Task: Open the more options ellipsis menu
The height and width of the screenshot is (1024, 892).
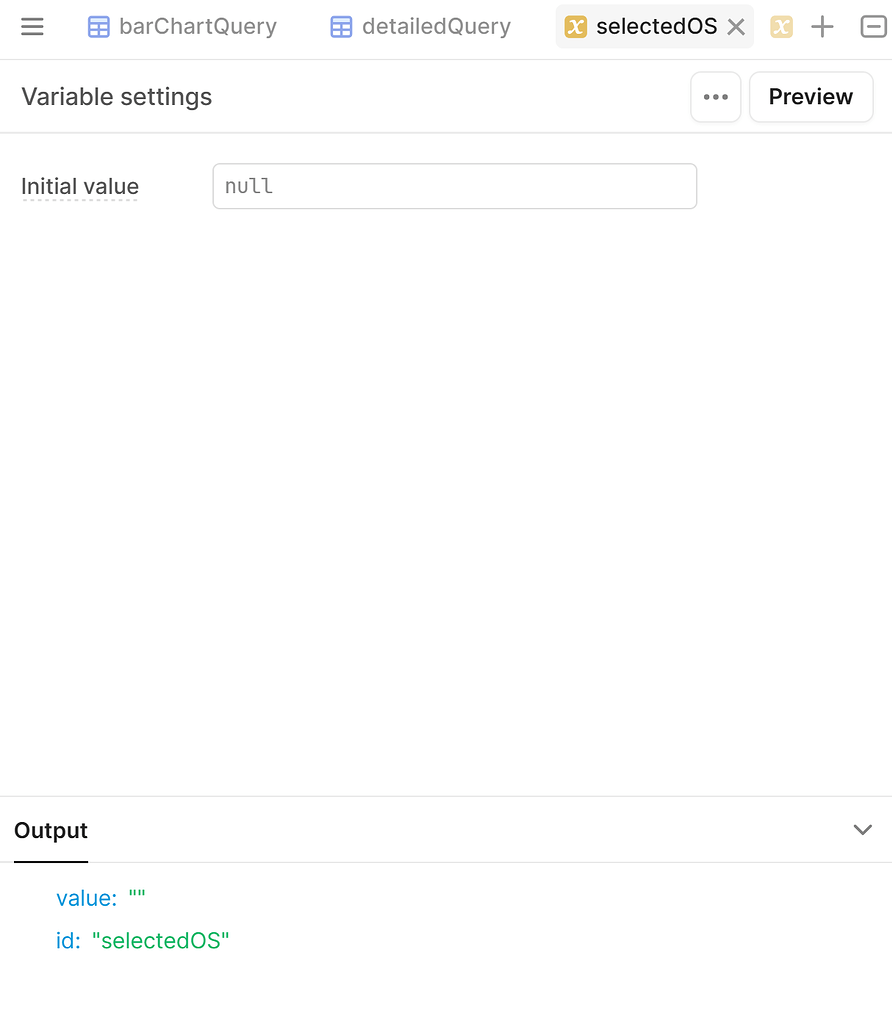Action: click(x=716, y=96)
